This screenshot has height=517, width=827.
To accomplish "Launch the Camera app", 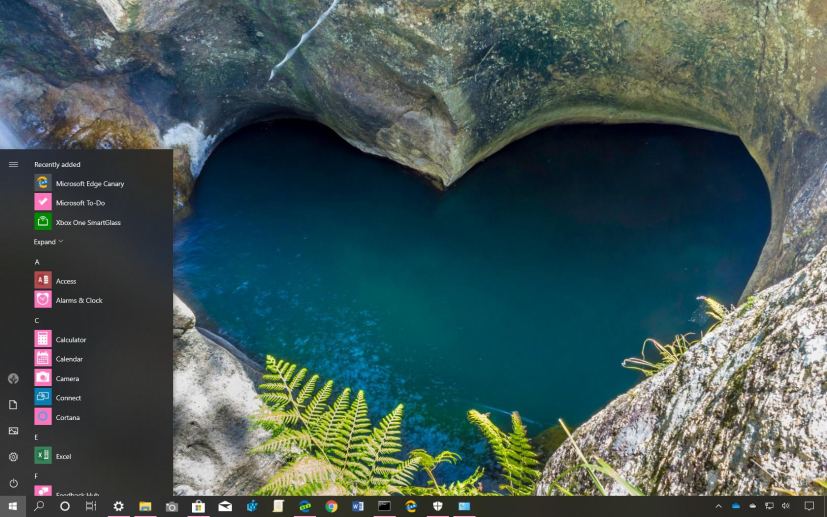I will pos(67,379).
